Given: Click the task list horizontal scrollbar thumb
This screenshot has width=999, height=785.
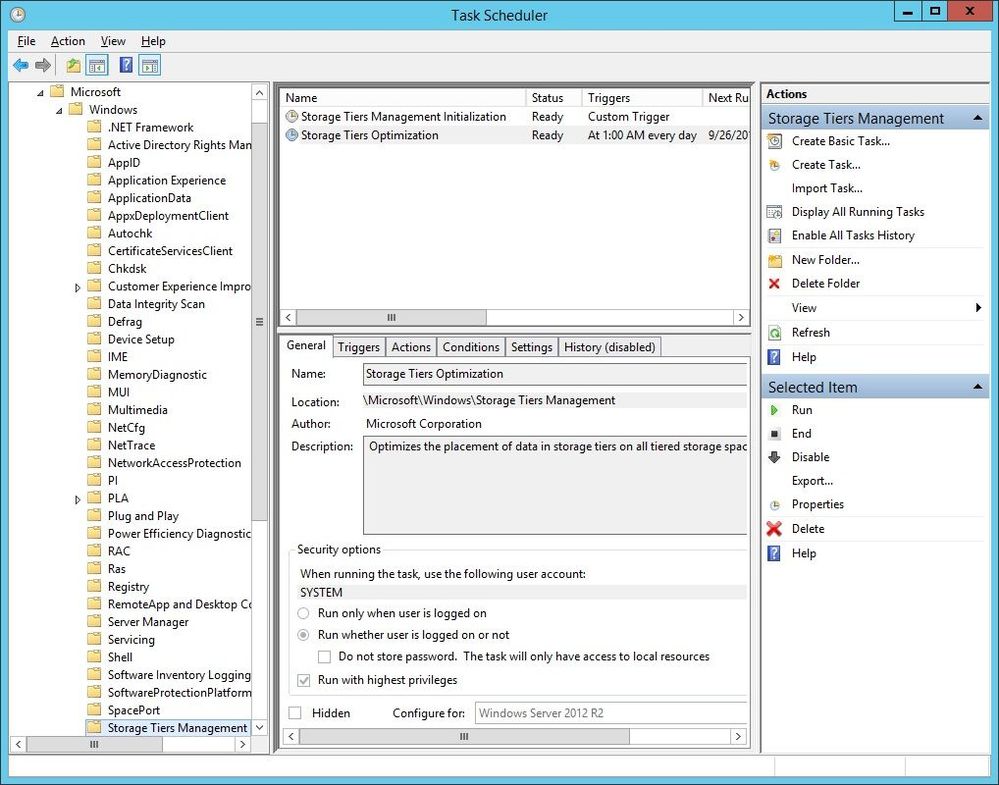Looking at the screenshot, I should (391, 317).
